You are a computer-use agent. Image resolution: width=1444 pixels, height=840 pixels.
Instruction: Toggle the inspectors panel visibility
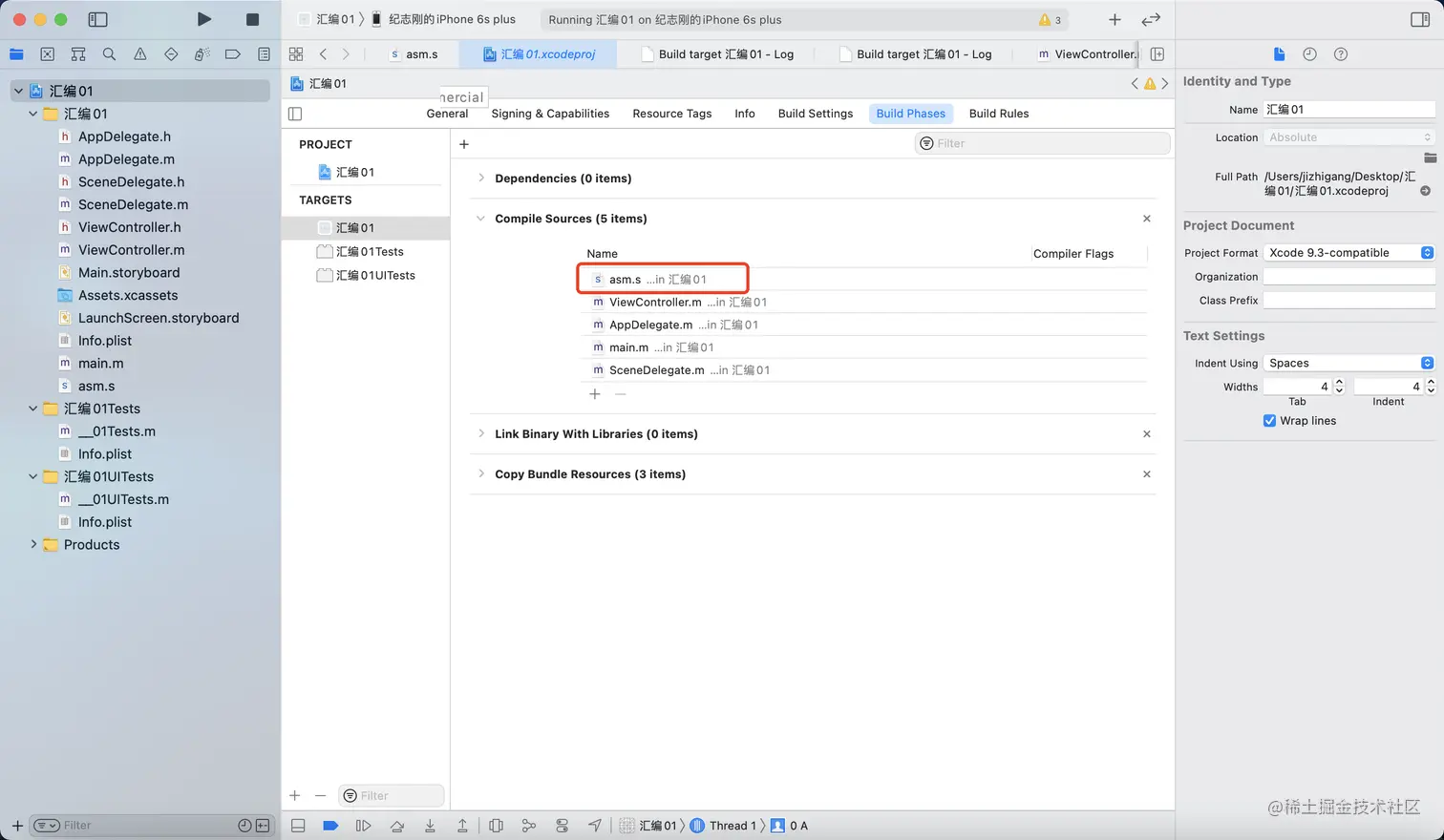point(1419,19)
